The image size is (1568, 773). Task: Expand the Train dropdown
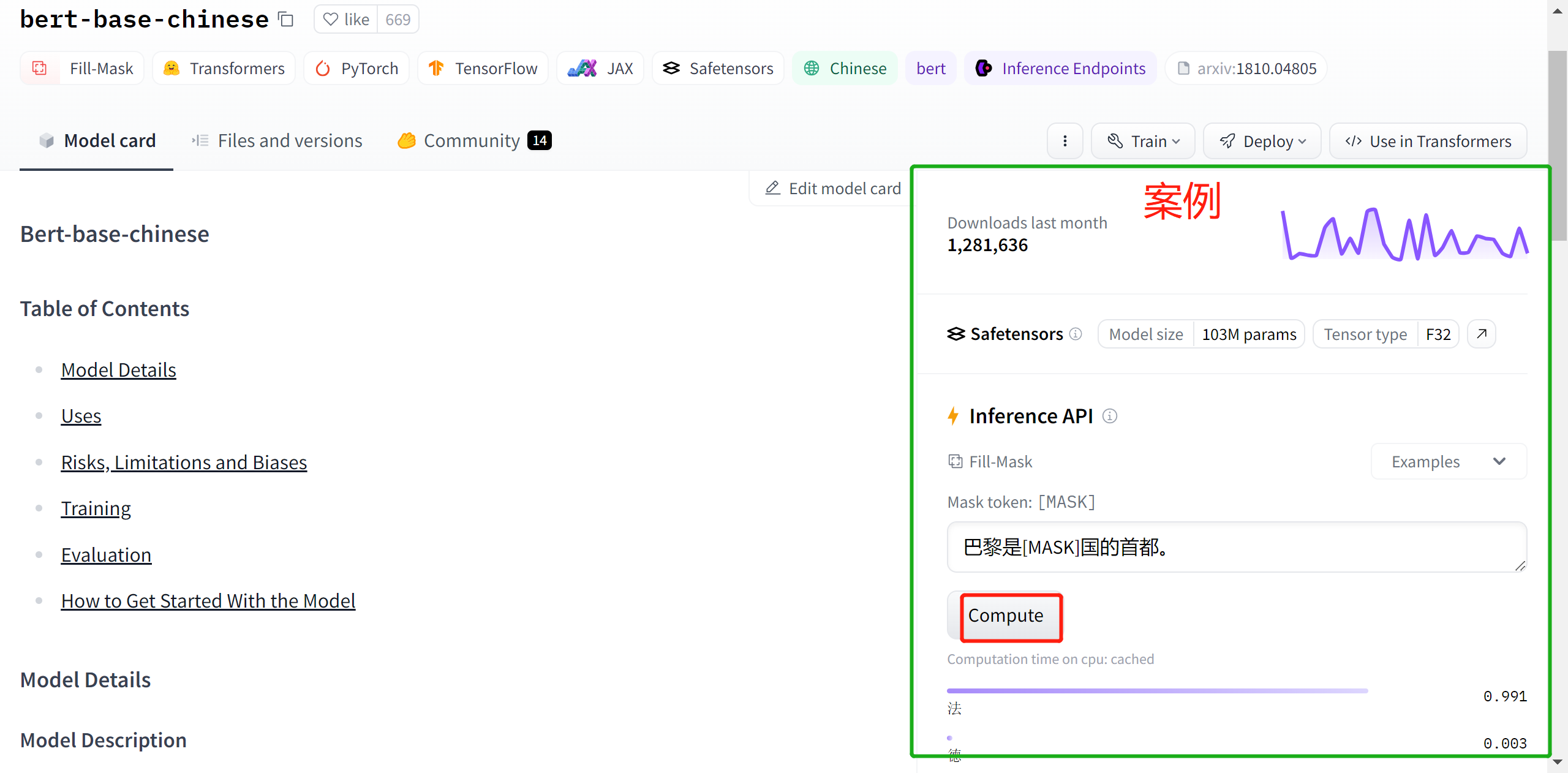[1143, 141]
